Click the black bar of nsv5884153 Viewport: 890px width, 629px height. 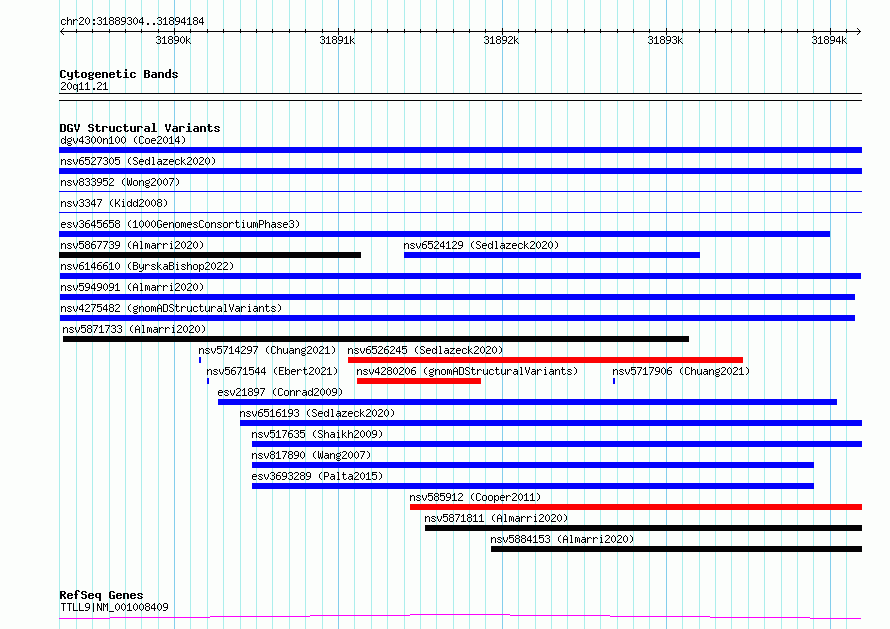(x=677, y=549)
